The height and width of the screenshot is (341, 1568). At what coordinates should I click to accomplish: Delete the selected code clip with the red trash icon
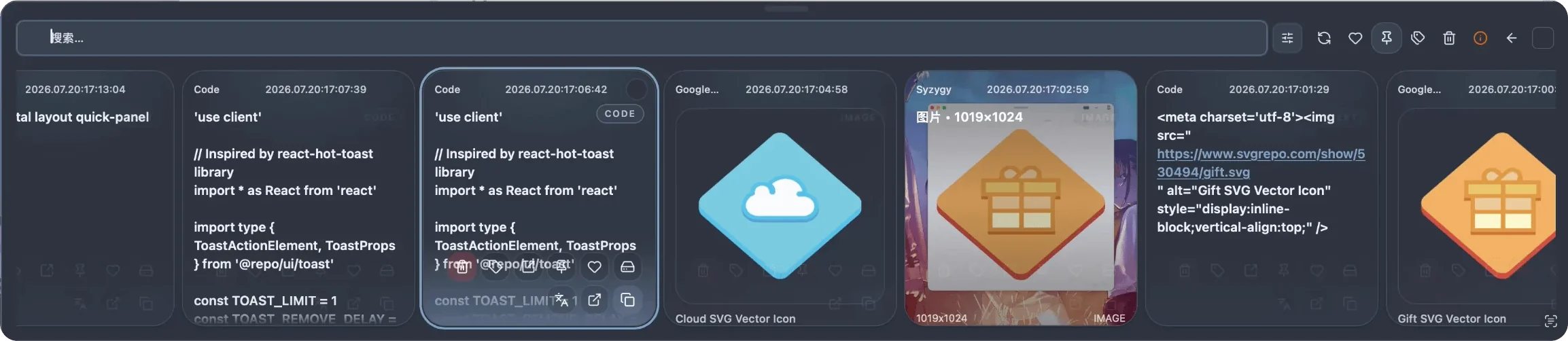click(461, 267)
